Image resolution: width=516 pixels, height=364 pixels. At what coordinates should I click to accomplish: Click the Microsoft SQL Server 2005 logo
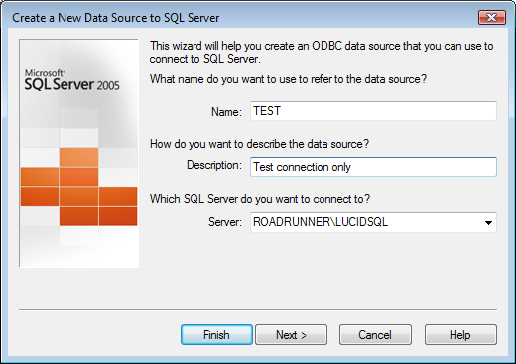point(72,80)
